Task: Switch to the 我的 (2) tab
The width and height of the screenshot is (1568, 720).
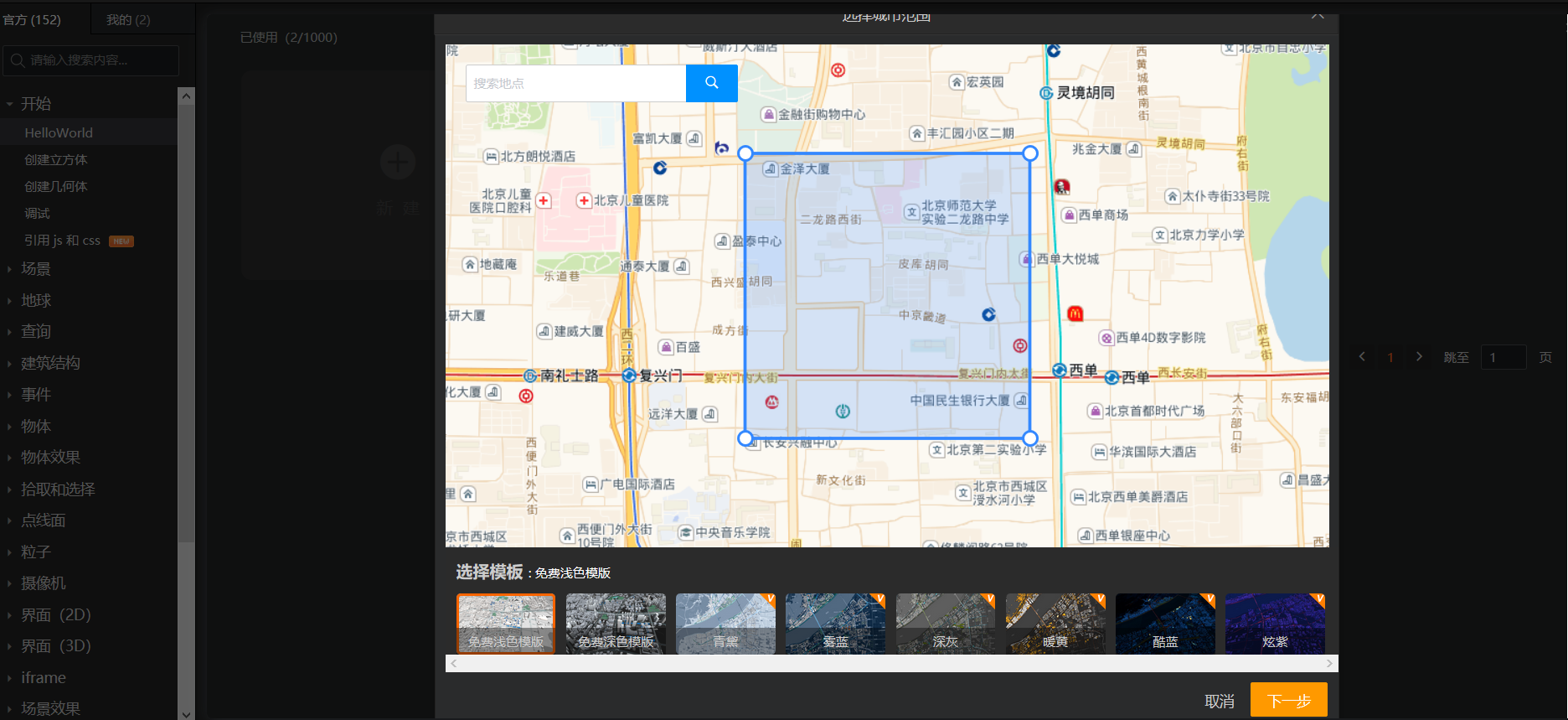Action: pos(128,19)
